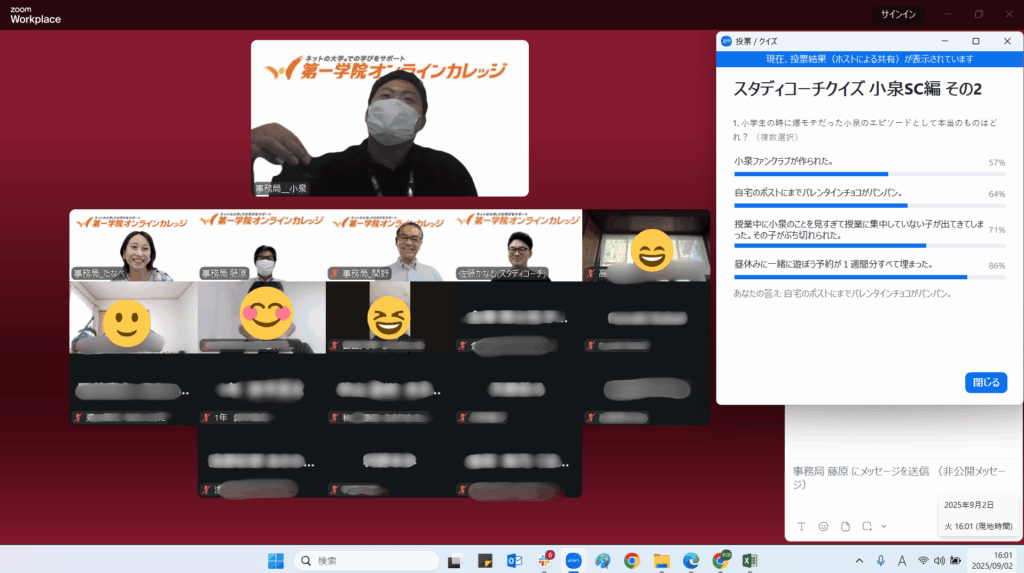Click the Zoom icon in the taskbar
The height and width of the screenshot is (573, 1024).
coord(574,561)
